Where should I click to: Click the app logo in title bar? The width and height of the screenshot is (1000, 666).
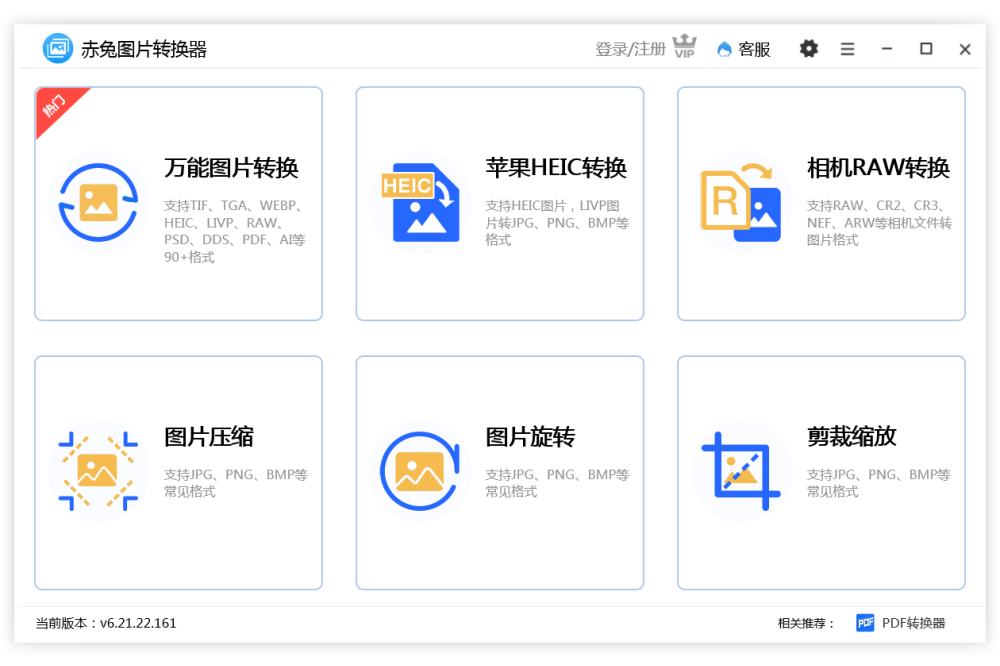(x=58, y=48)
